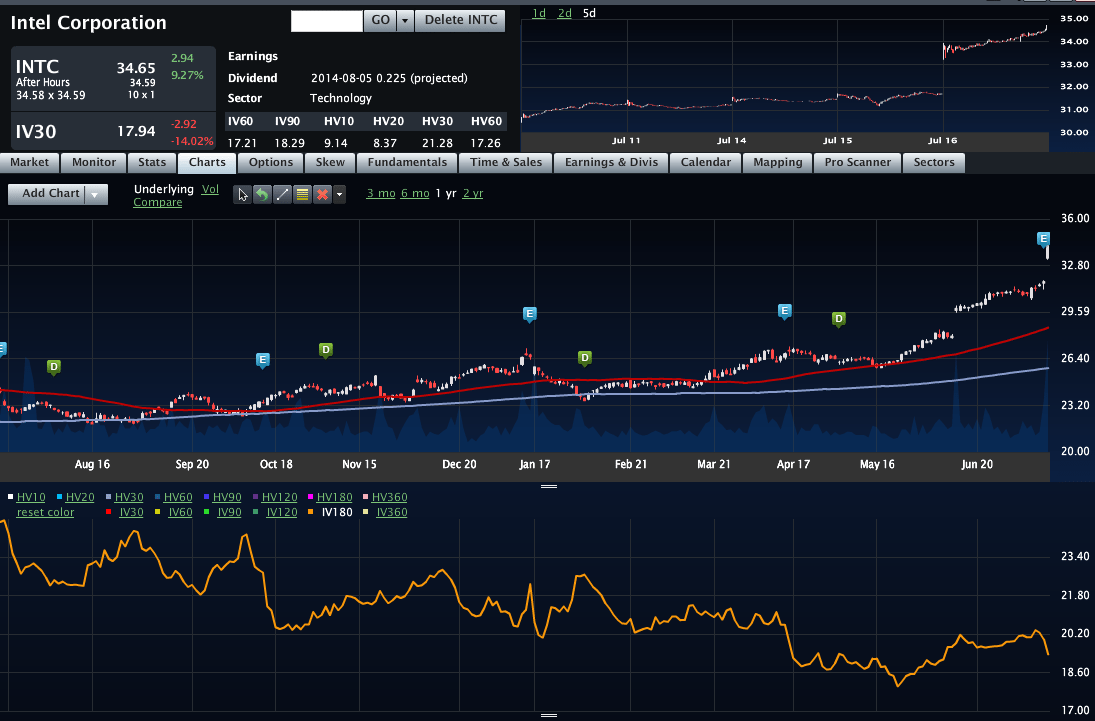
Task: Click the earnings E marker near January 17
Action: coord(530,315)
